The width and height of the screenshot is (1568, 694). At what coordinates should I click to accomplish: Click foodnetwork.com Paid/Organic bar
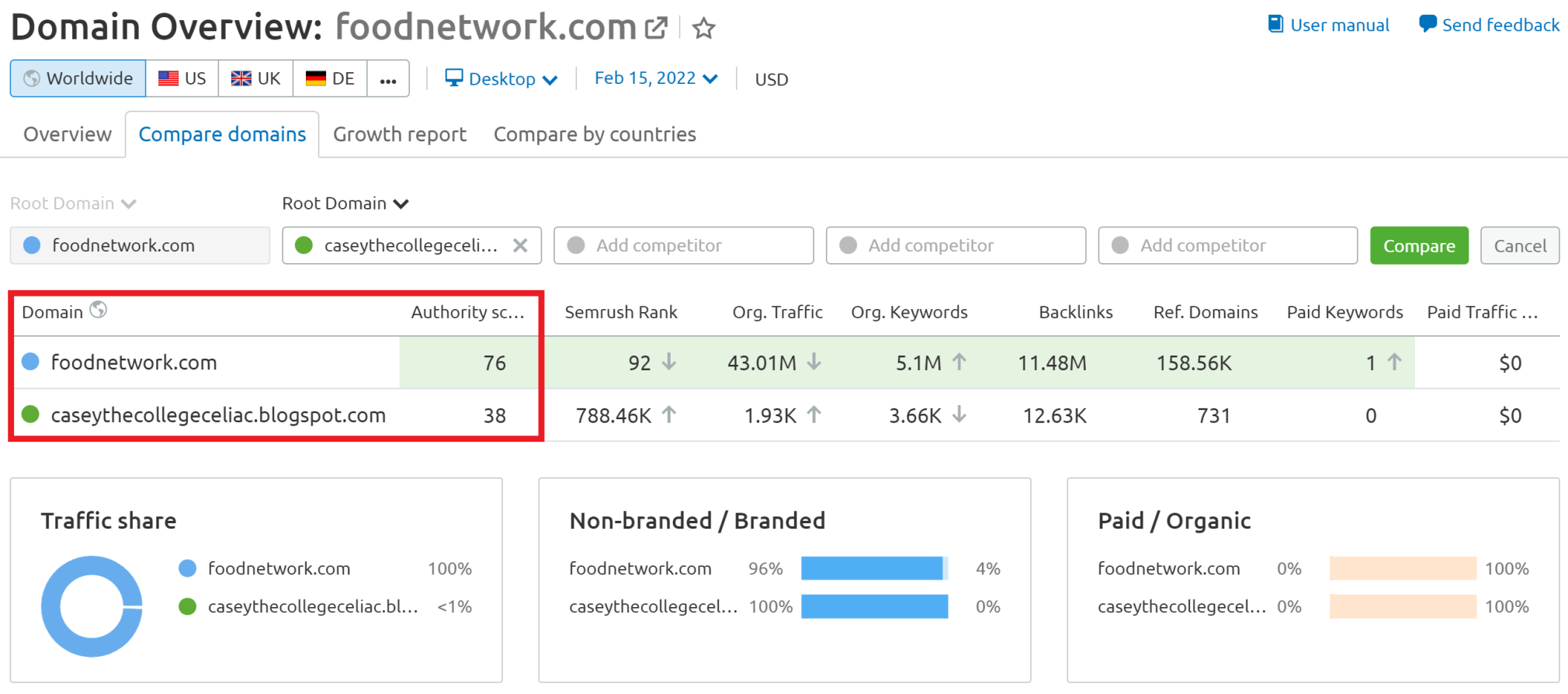tap(1403, 568)
